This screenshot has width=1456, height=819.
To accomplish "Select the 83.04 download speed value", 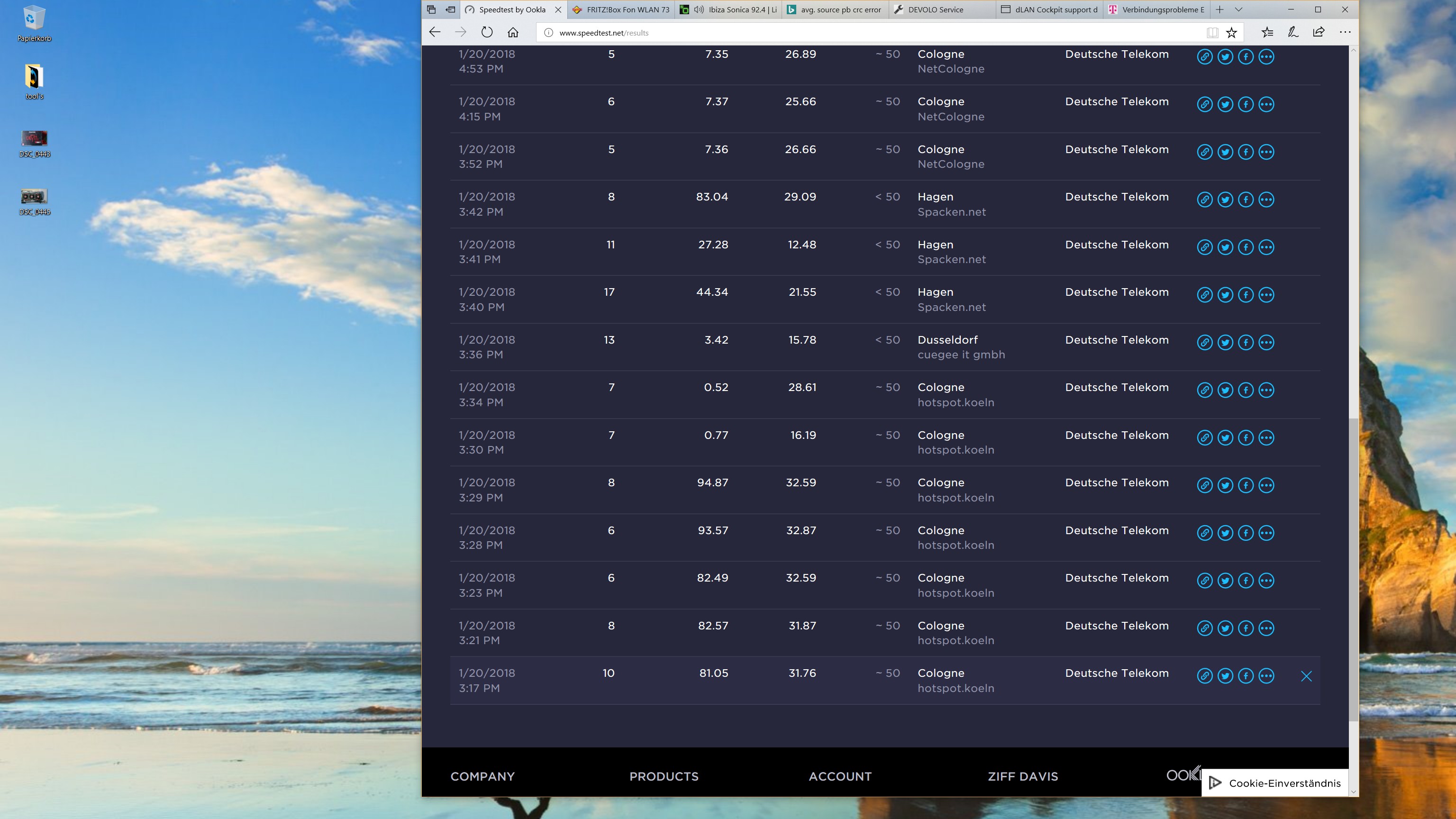I will click(x=712, y=197).
